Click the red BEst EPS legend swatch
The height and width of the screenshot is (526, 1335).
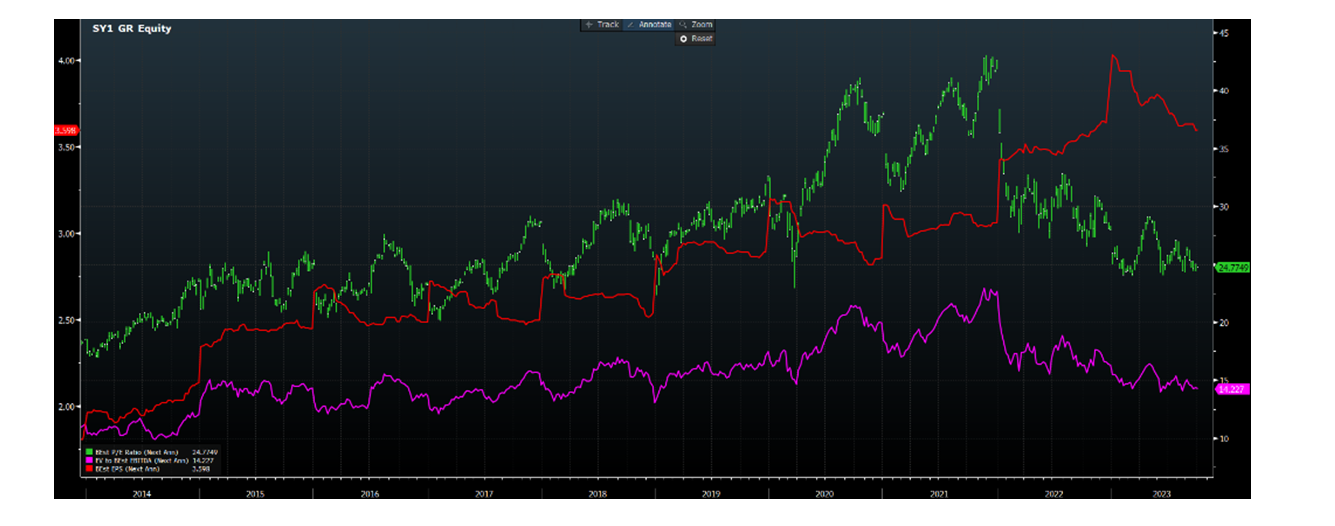click(86, 468)
